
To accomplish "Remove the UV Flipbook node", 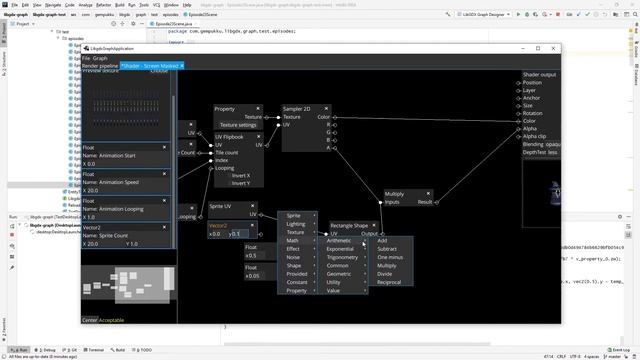I will point(258,137).
